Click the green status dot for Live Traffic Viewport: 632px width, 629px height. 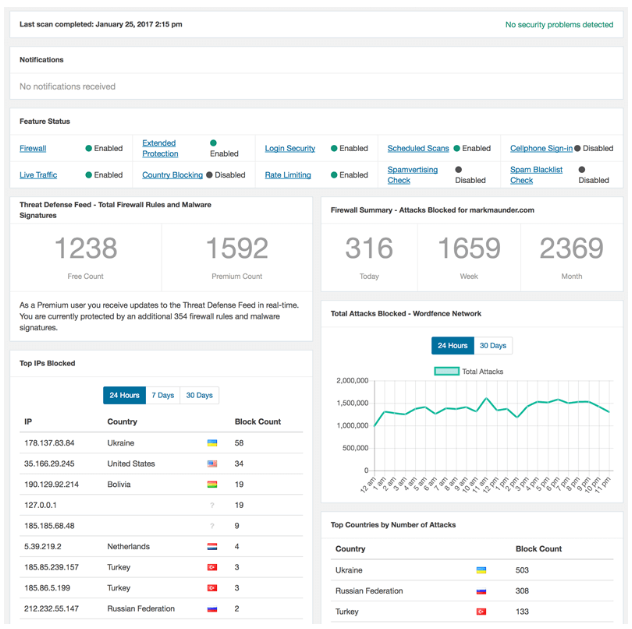[x=89, y=175]
